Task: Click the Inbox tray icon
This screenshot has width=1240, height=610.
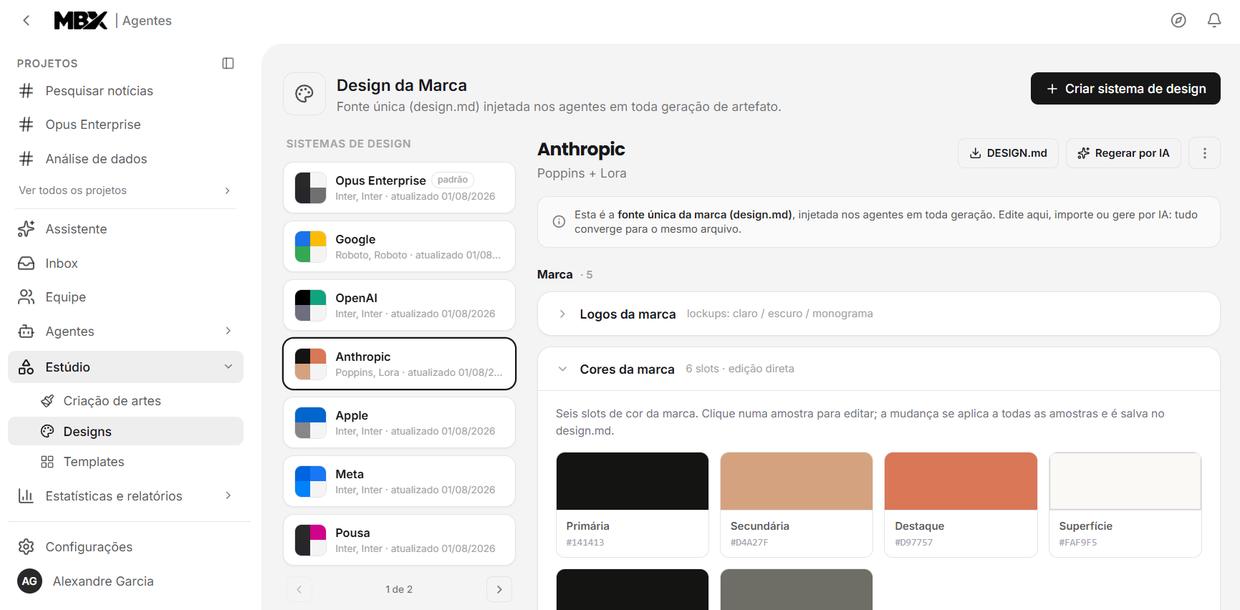Action: 27,263
